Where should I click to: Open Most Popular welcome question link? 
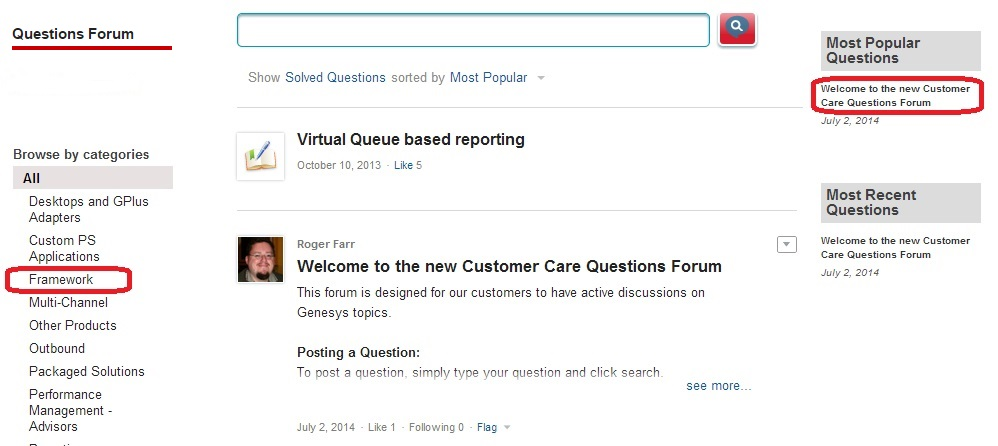pos(895,96)
